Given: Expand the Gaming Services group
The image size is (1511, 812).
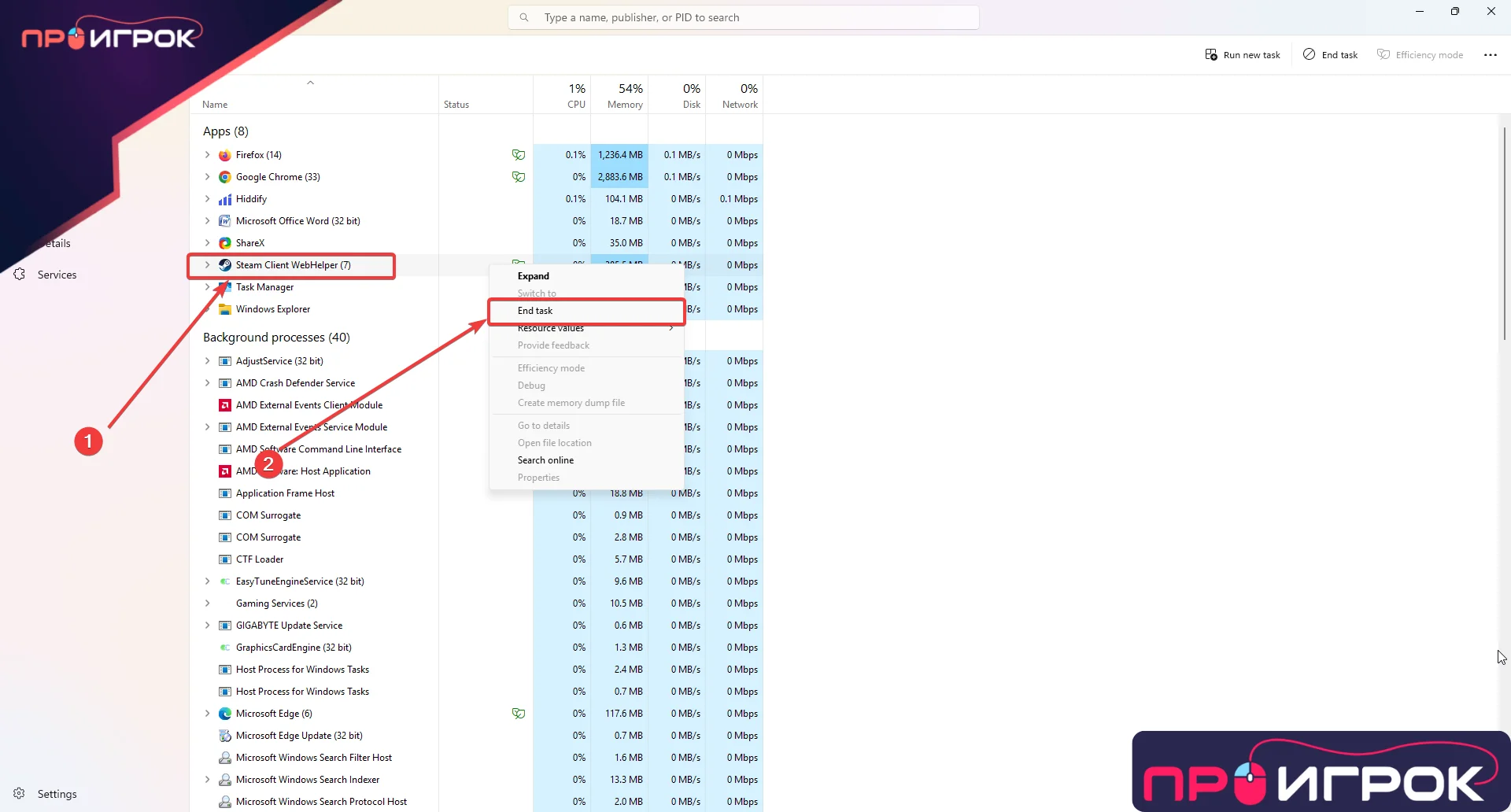Looking at the screenshot, I should (207, 603).
